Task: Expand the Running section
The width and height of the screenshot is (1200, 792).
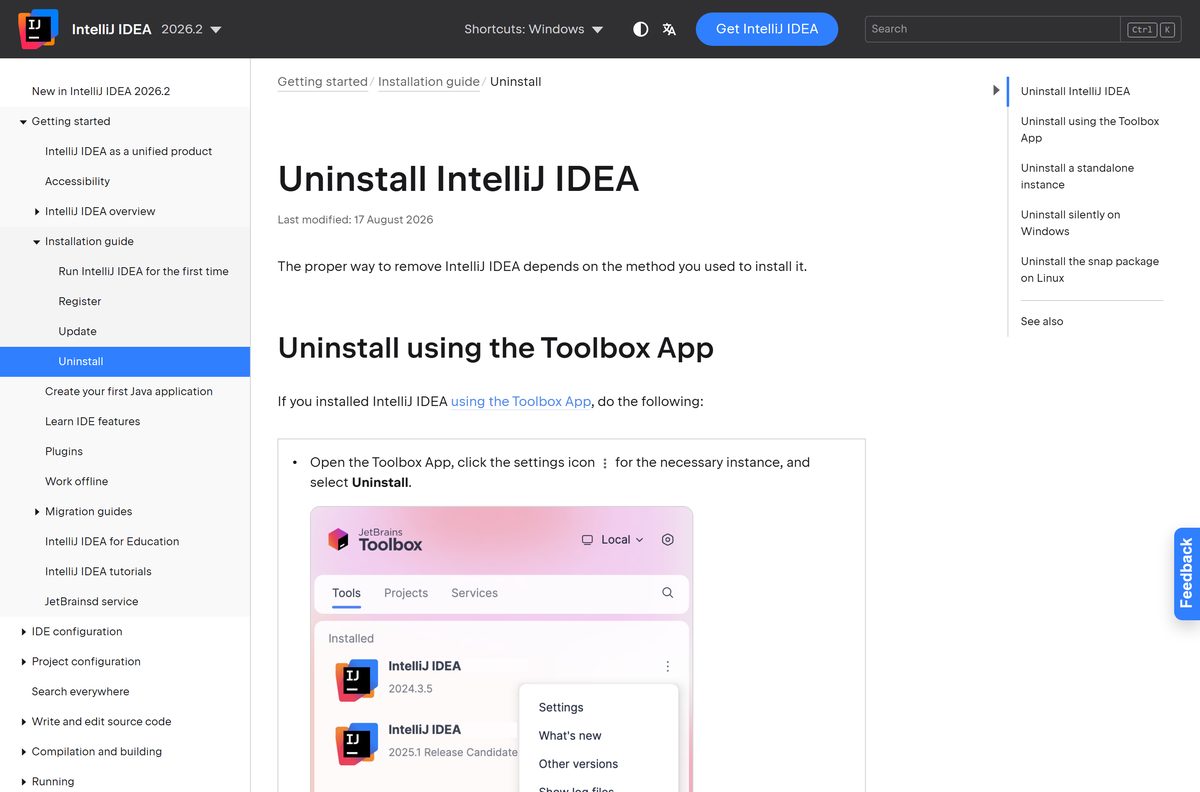Action: (x=23, y=781)
